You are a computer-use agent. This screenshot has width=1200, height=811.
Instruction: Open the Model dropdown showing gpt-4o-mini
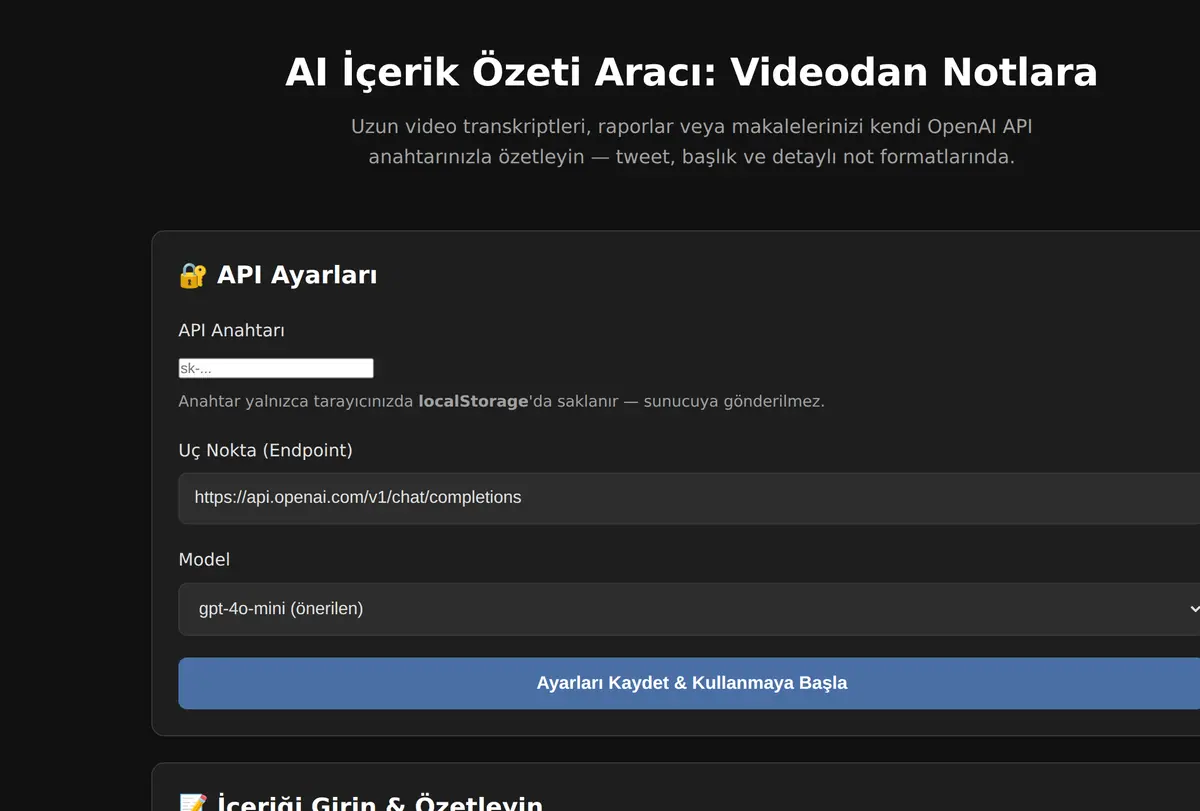pos(689,608)
